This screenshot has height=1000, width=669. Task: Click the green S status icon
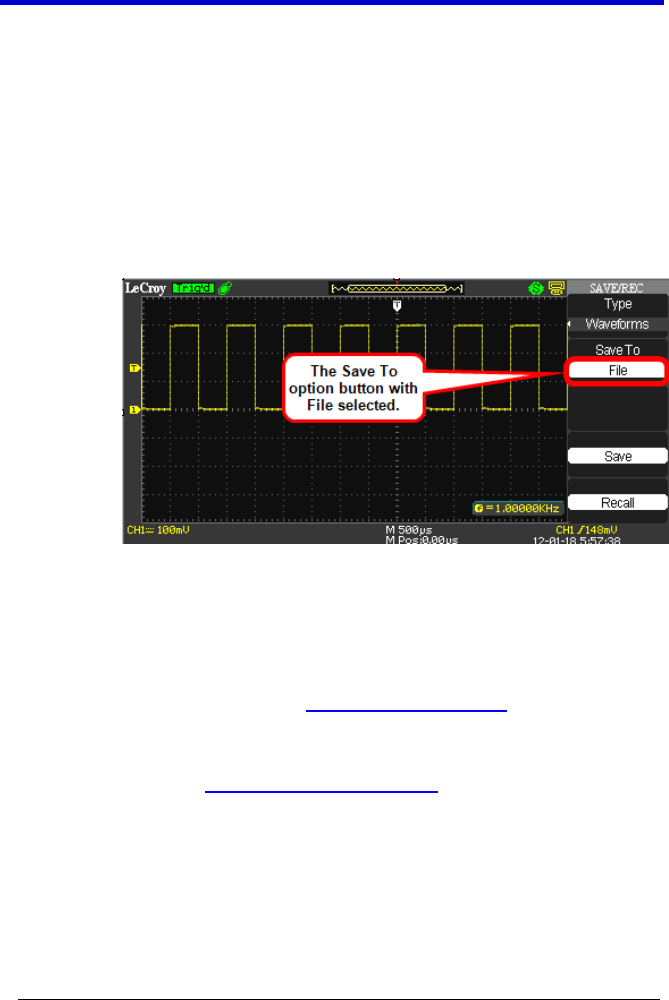[536, 288]
